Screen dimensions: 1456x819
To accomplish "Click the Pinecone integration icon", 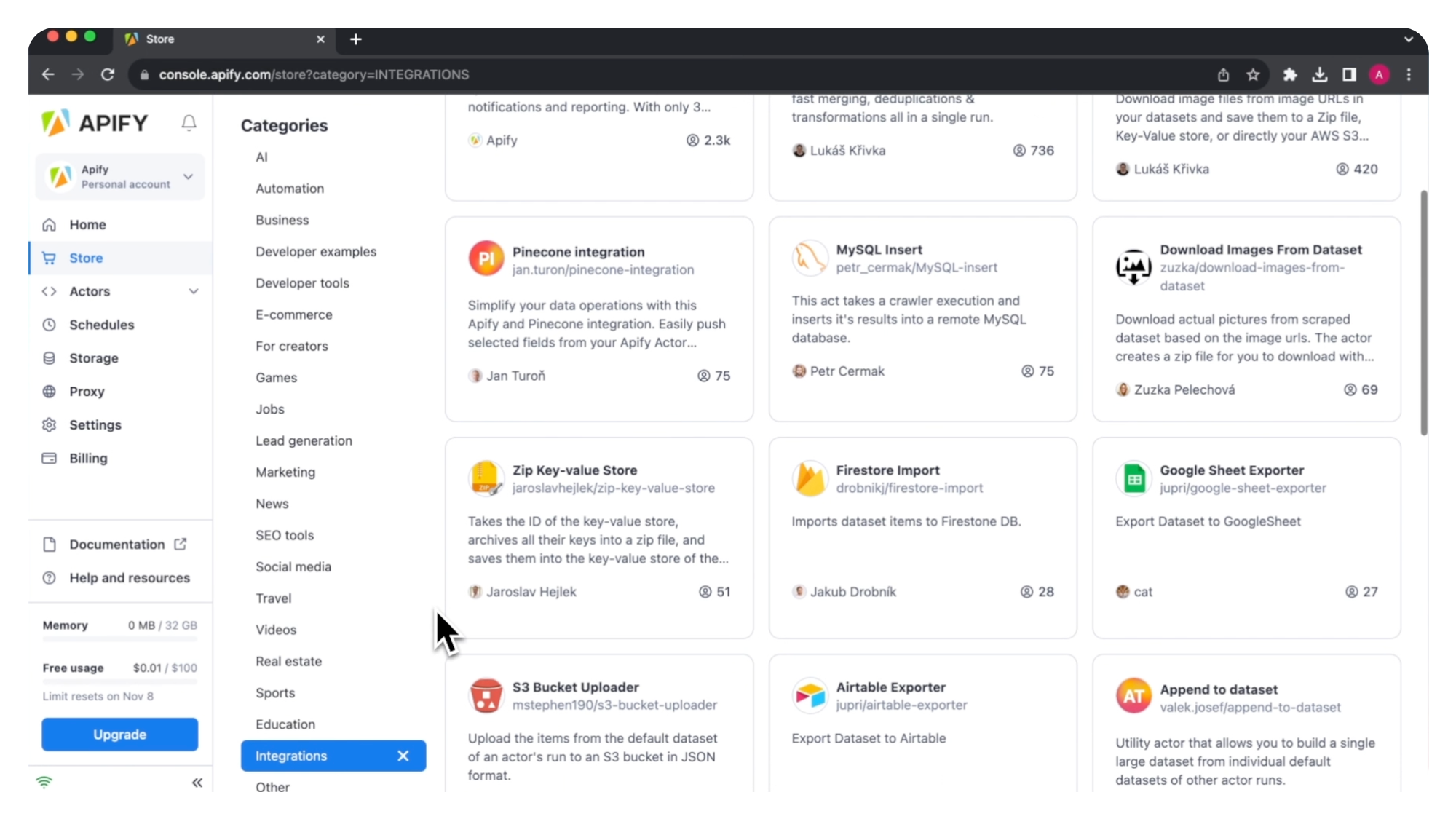I will [485, 258].
